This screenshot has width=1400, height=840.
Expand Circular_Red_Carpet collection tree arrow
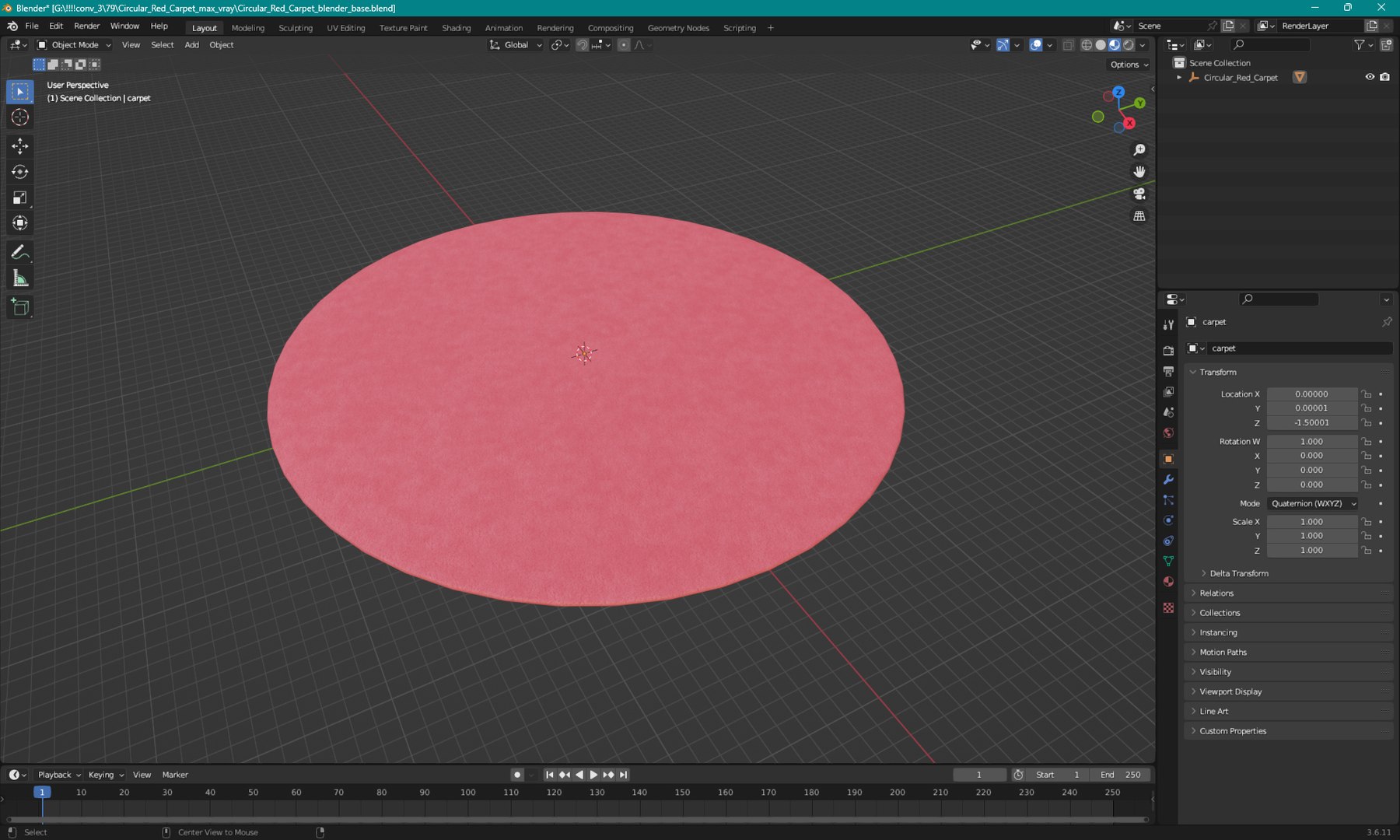pyautogui.click(x=1179, y=78)
